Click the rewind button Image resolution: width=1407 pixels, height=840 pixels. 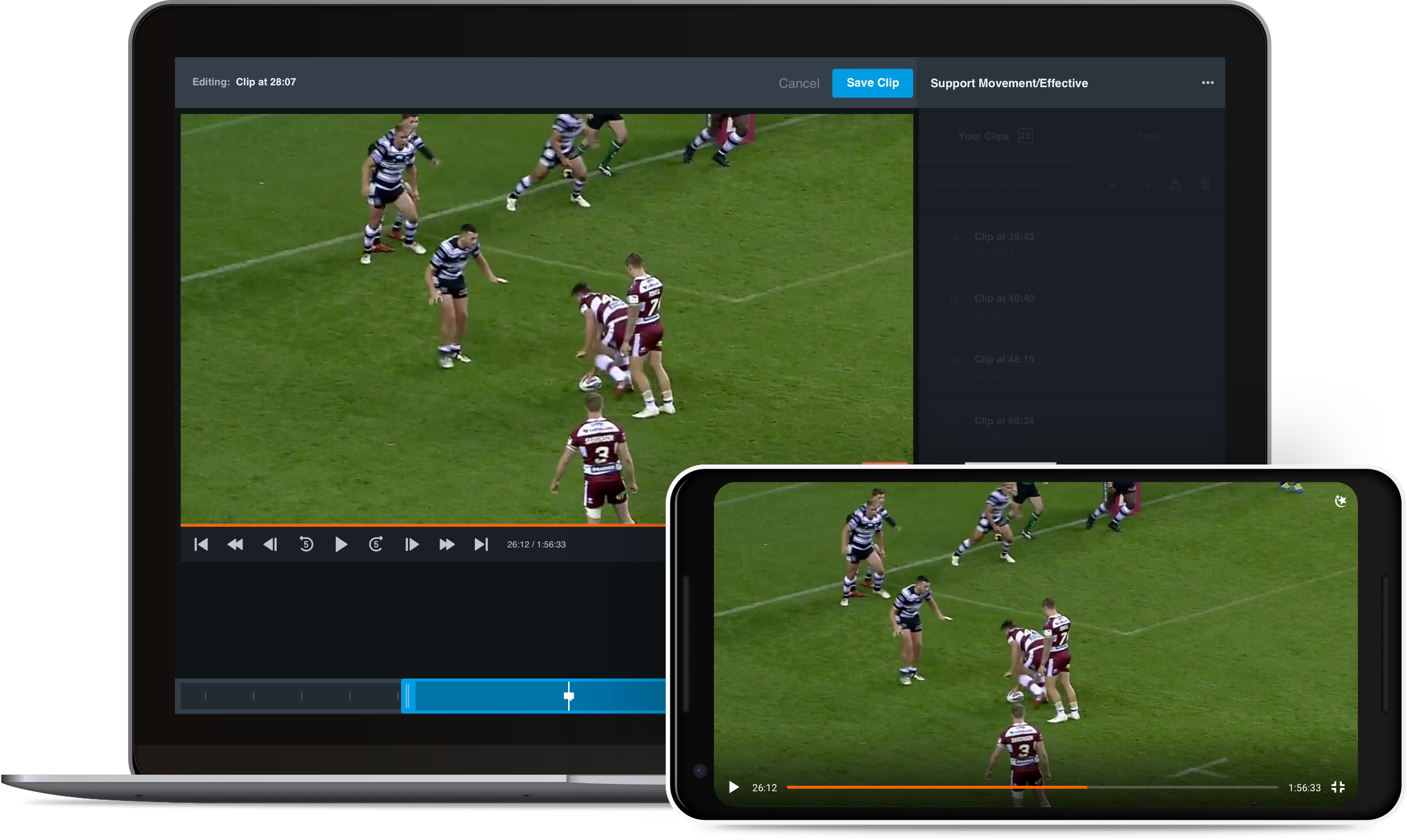[x=235, y=544]
